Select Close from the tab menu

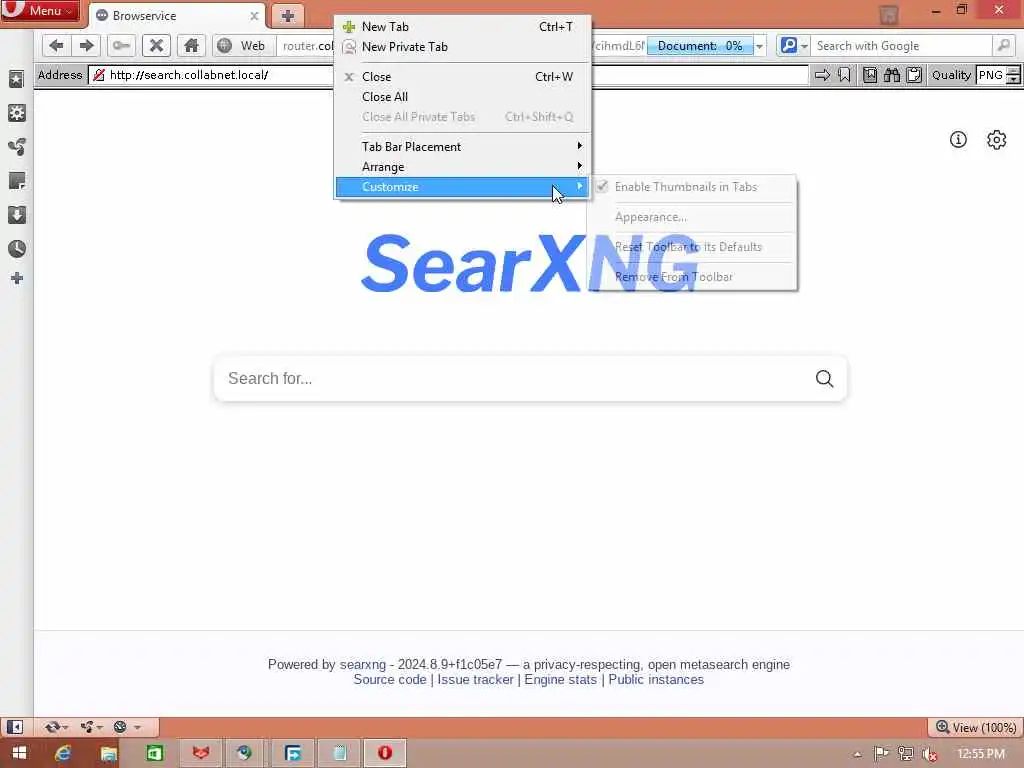462,76
